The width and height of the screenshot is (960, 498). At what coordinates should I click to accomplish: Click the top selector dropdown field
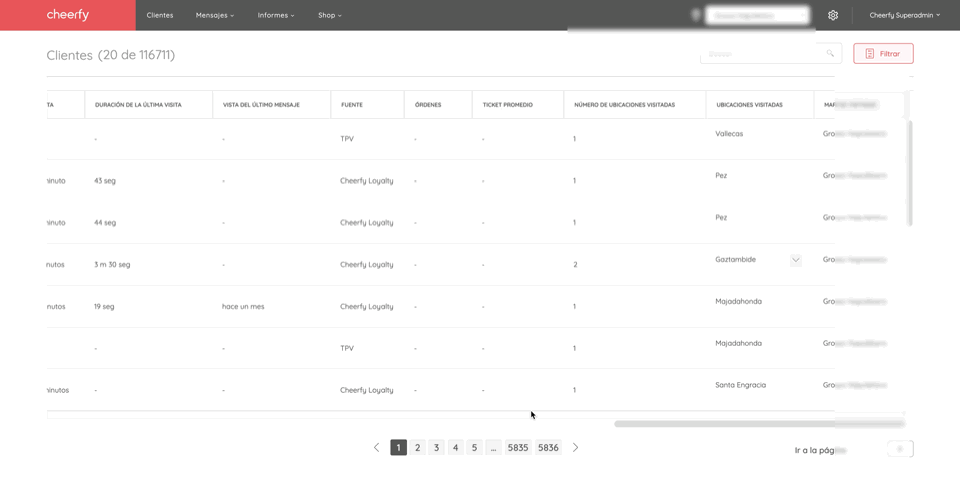(758, 15)
